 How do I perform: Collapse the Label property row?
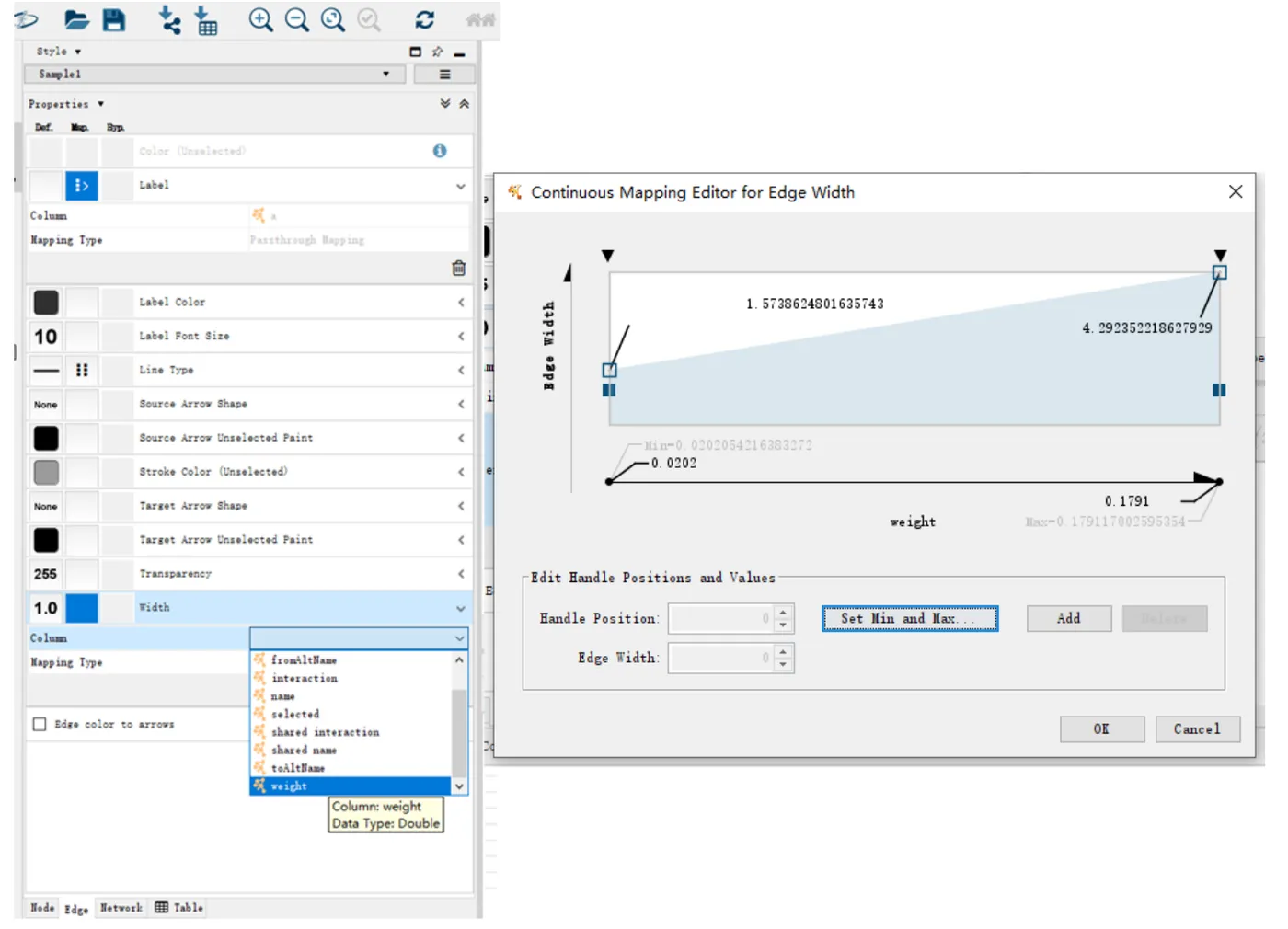click(x=461, y=186)
